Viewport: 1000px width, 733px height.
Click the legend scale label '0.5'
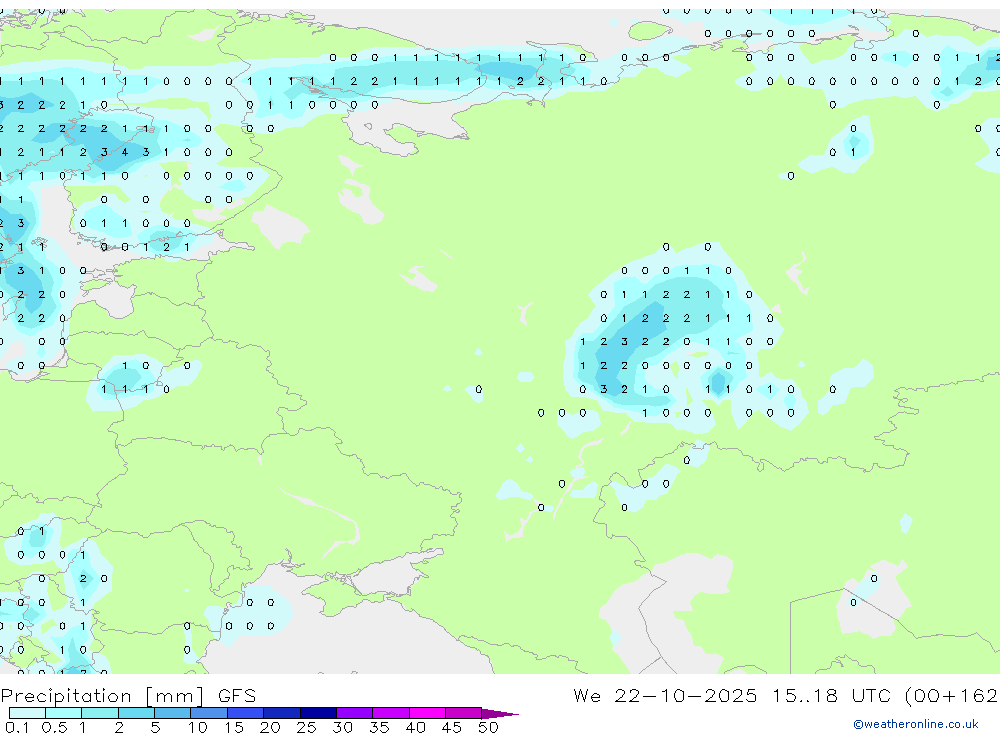(54, 727)
